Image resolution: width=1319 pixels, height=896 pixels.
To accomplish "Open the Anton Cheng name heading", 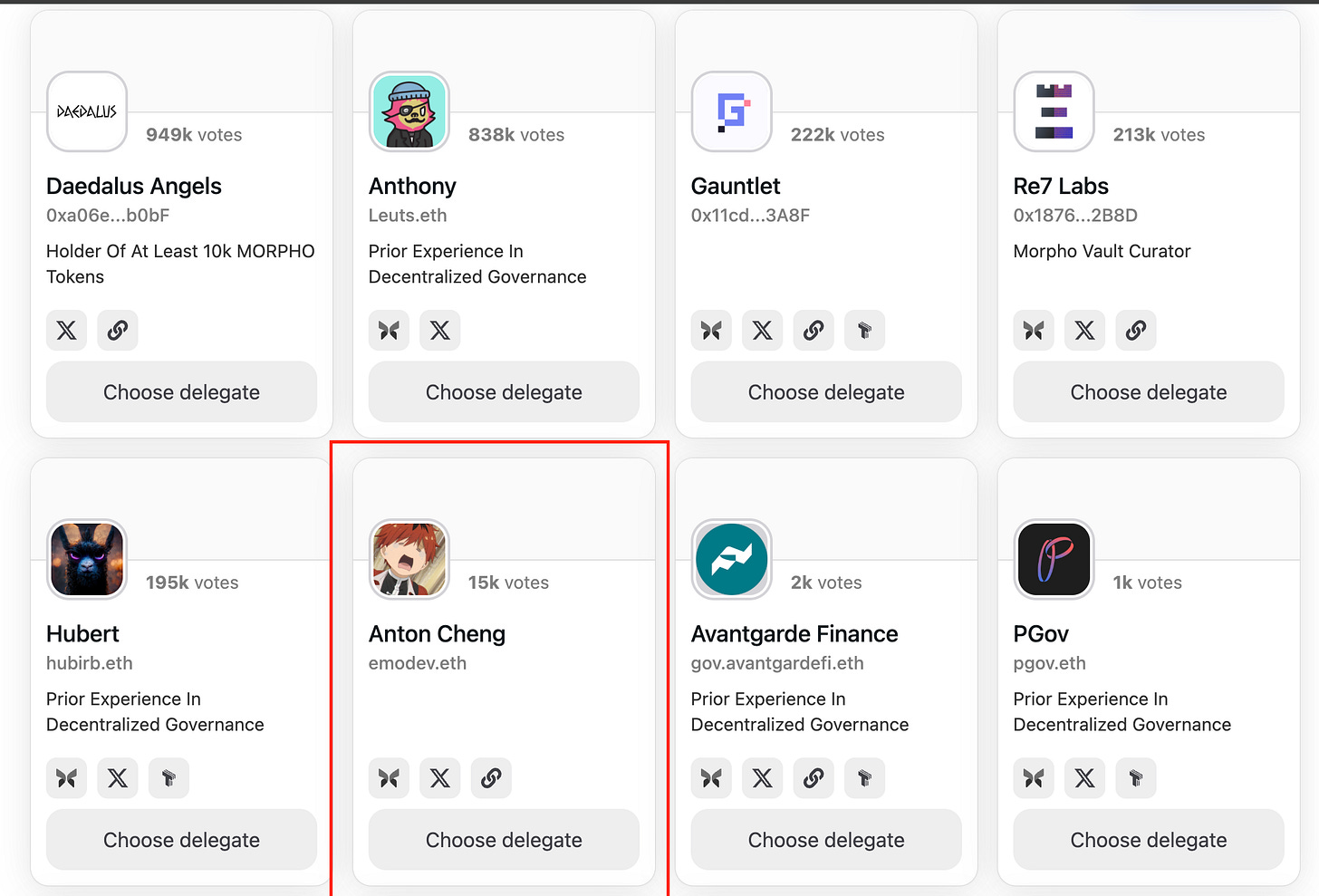I will point(437,633).
